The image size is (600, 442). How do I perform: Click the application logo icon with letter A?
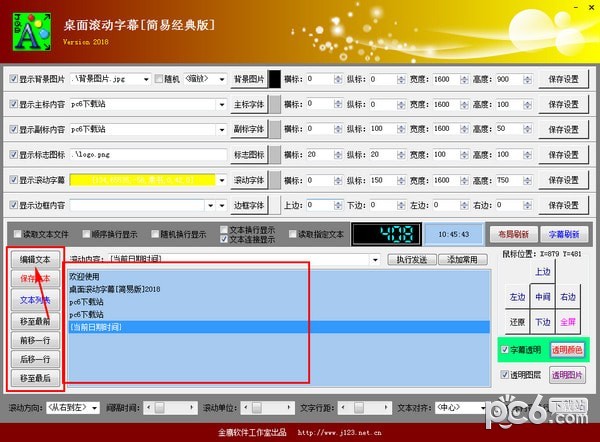tap(32, 31)
